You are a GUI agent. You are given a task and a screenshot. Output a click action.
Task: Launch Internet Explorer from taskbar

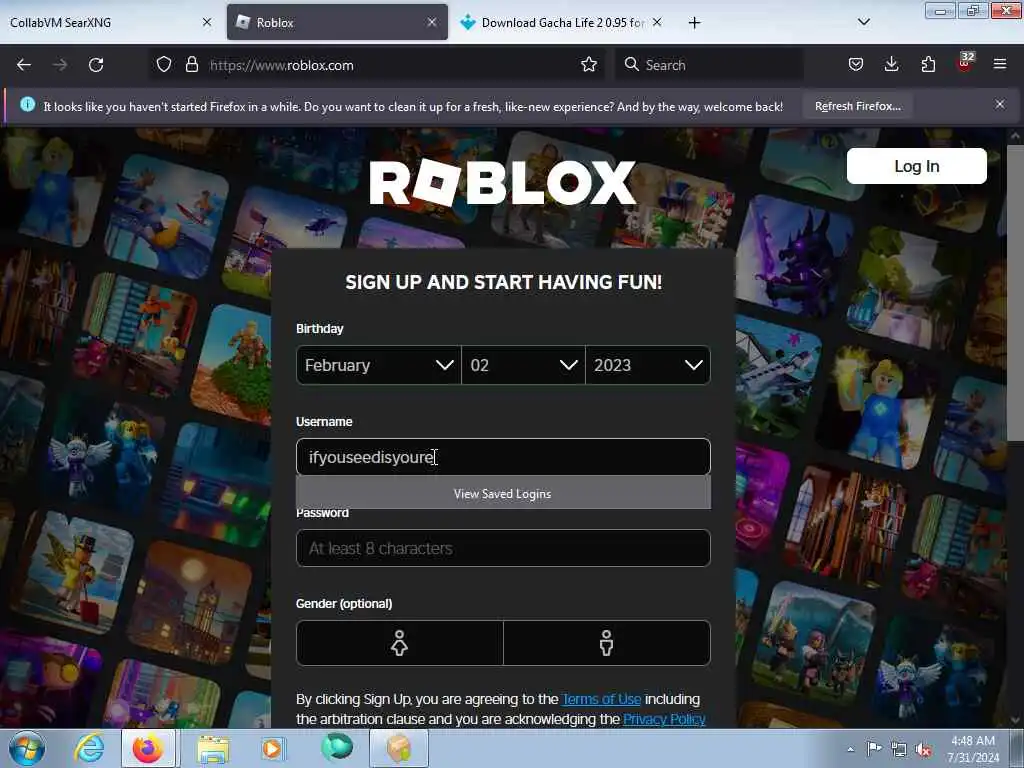click(89, 748)
